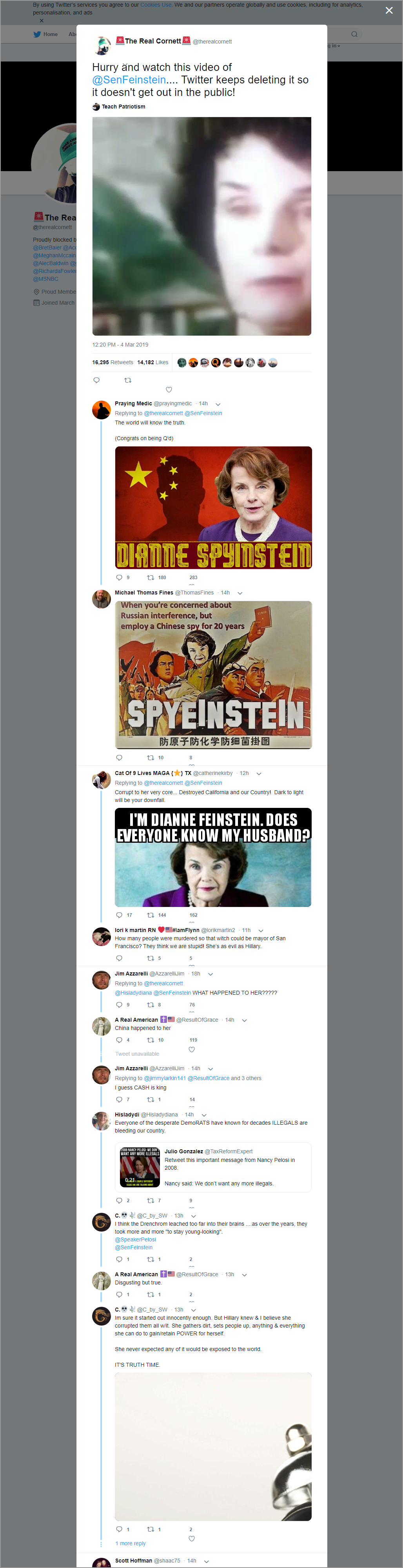Like the main tweet with heart icon

[x=169, y=390]
